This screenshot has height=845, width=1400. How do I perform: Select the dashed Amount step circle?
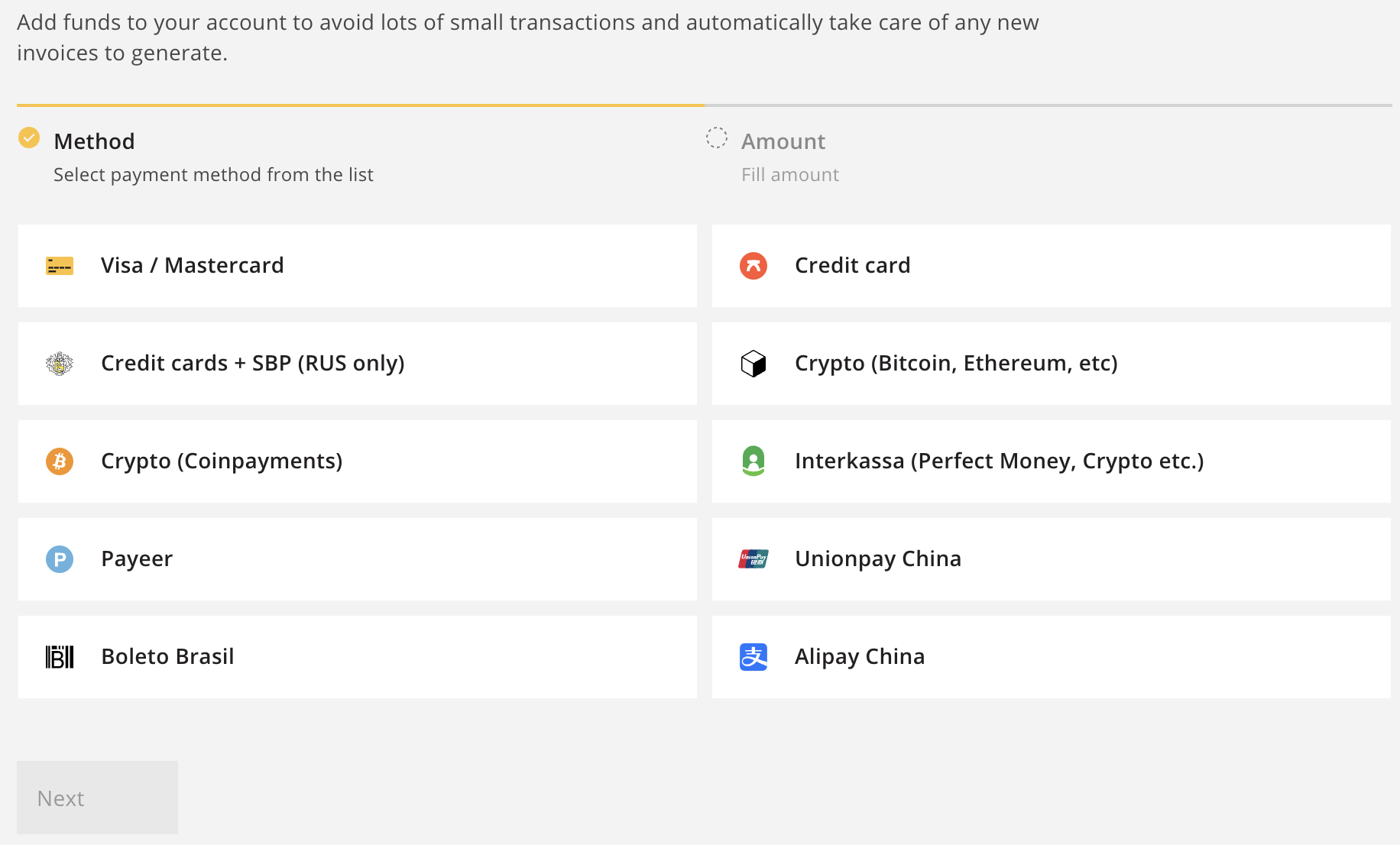pos(716,138)
